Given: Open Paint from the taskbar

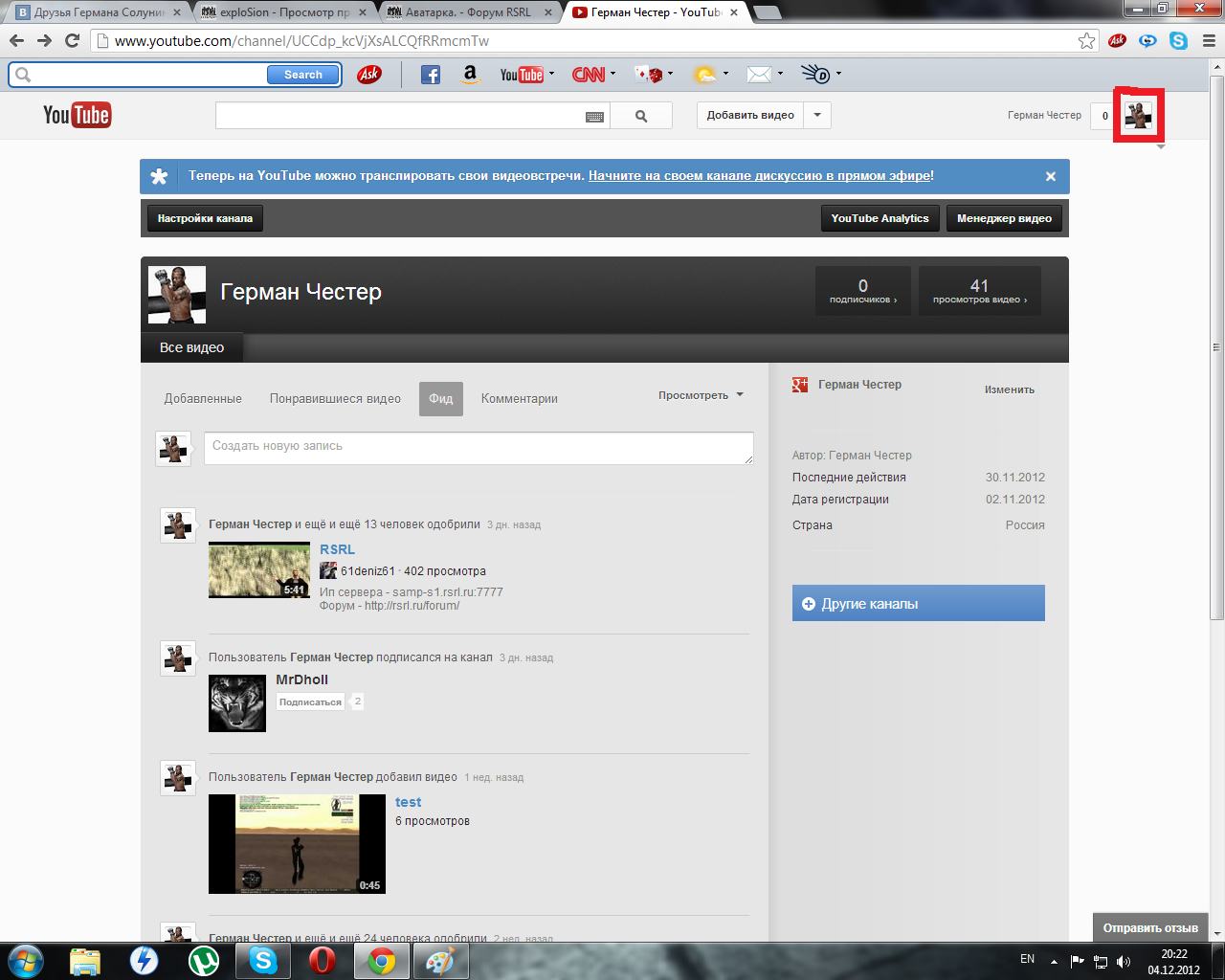Looking at the screenshot, I should [440, 960].
